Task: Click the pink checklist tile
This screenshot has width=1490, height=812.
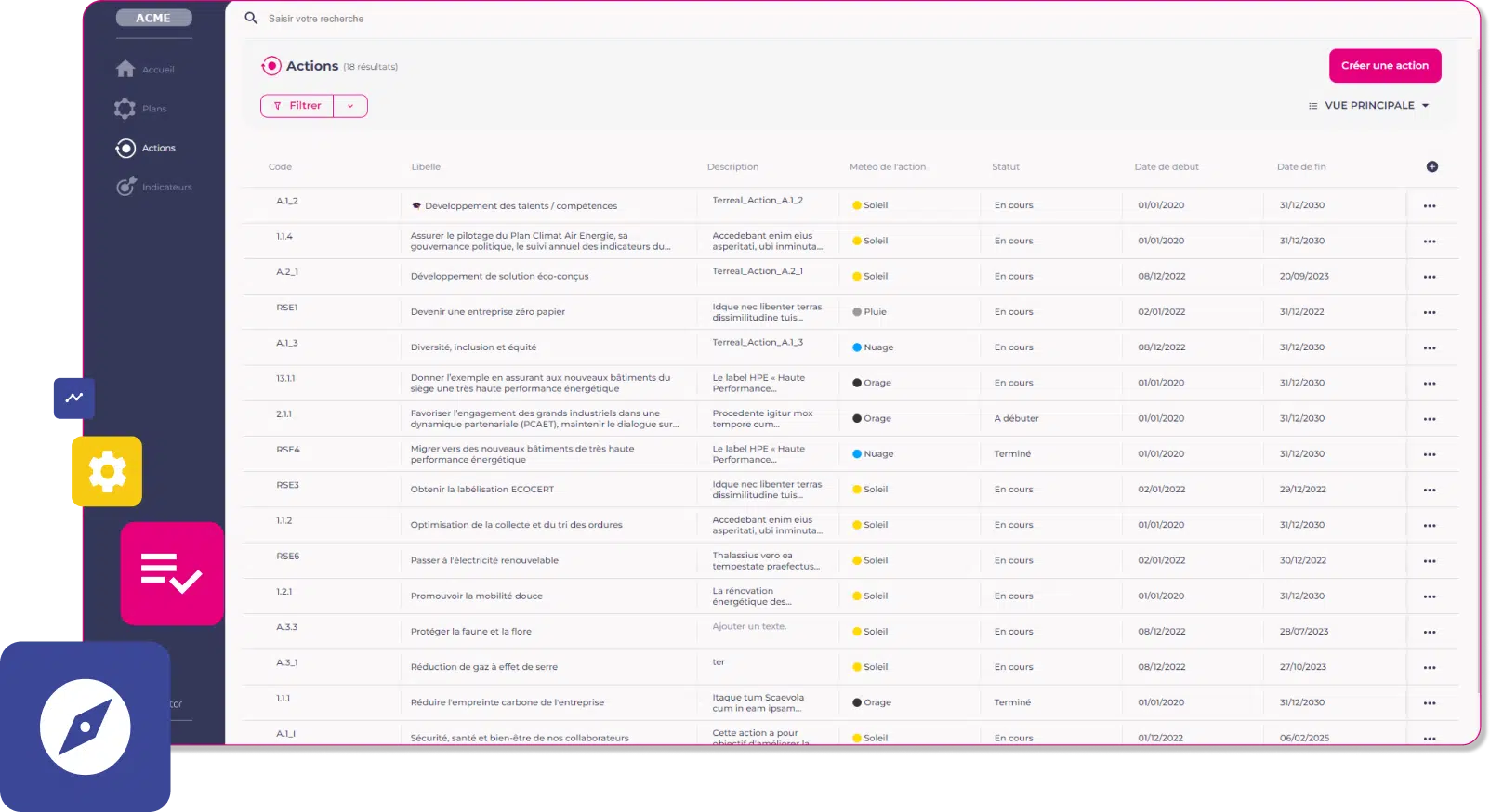Action: (x=172, y=573)
